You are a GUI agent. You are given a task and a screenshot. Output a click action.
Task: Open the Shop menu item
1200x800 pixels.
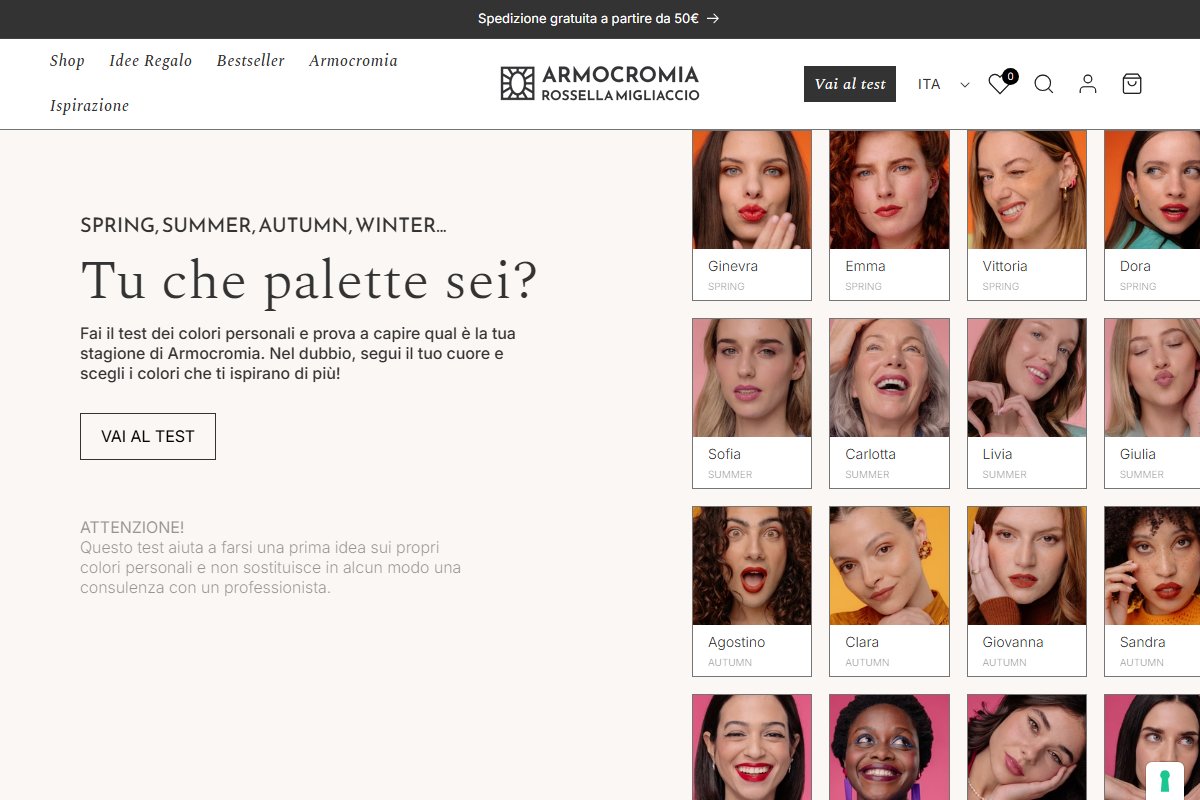coord(67,61)
